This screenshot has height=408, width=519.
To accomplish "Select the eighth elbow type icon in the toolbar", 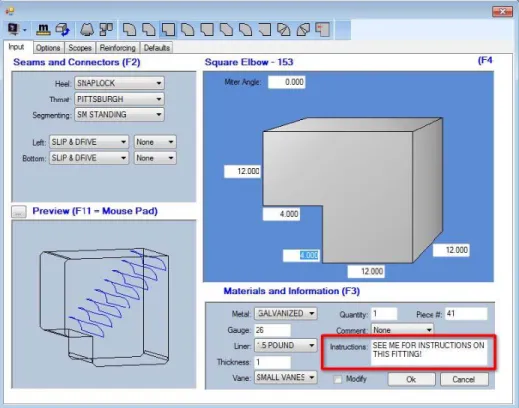I will pos(265,29).
